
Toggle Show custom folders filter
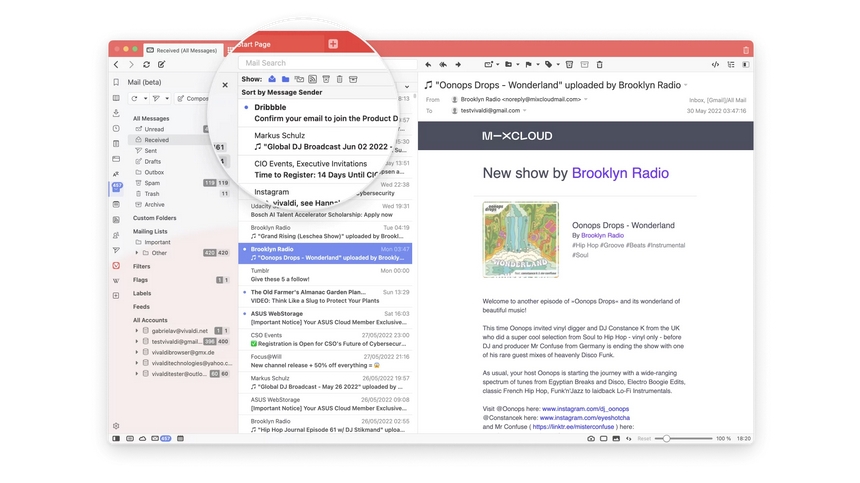click(285, 79)
